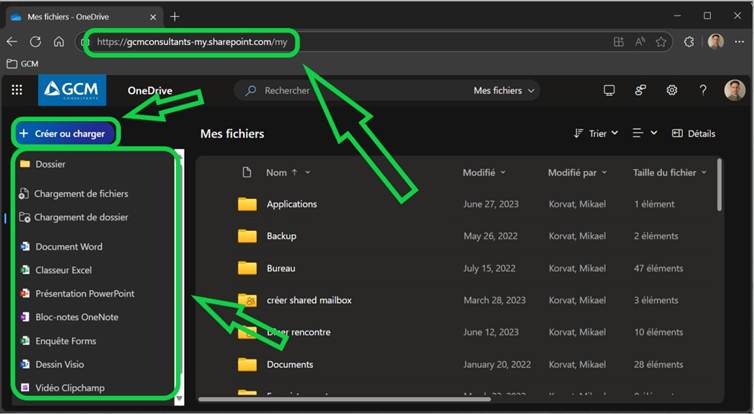The image size is (754, 414).
Task: Click the horizontal scrollbar under file list
Action: [x=344, y=399]
